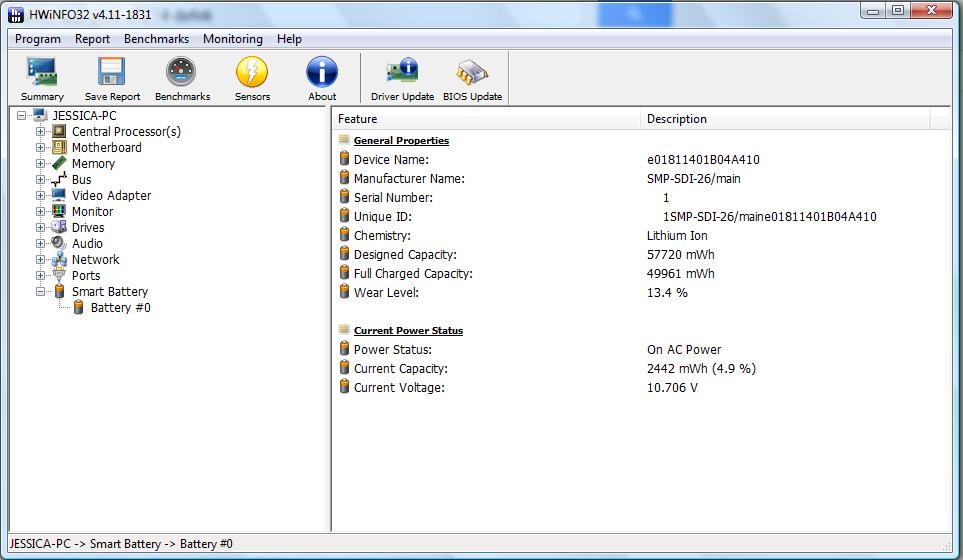
Task: Collapse the JESSICA-PC root node
Action: [x=21, y=115]
